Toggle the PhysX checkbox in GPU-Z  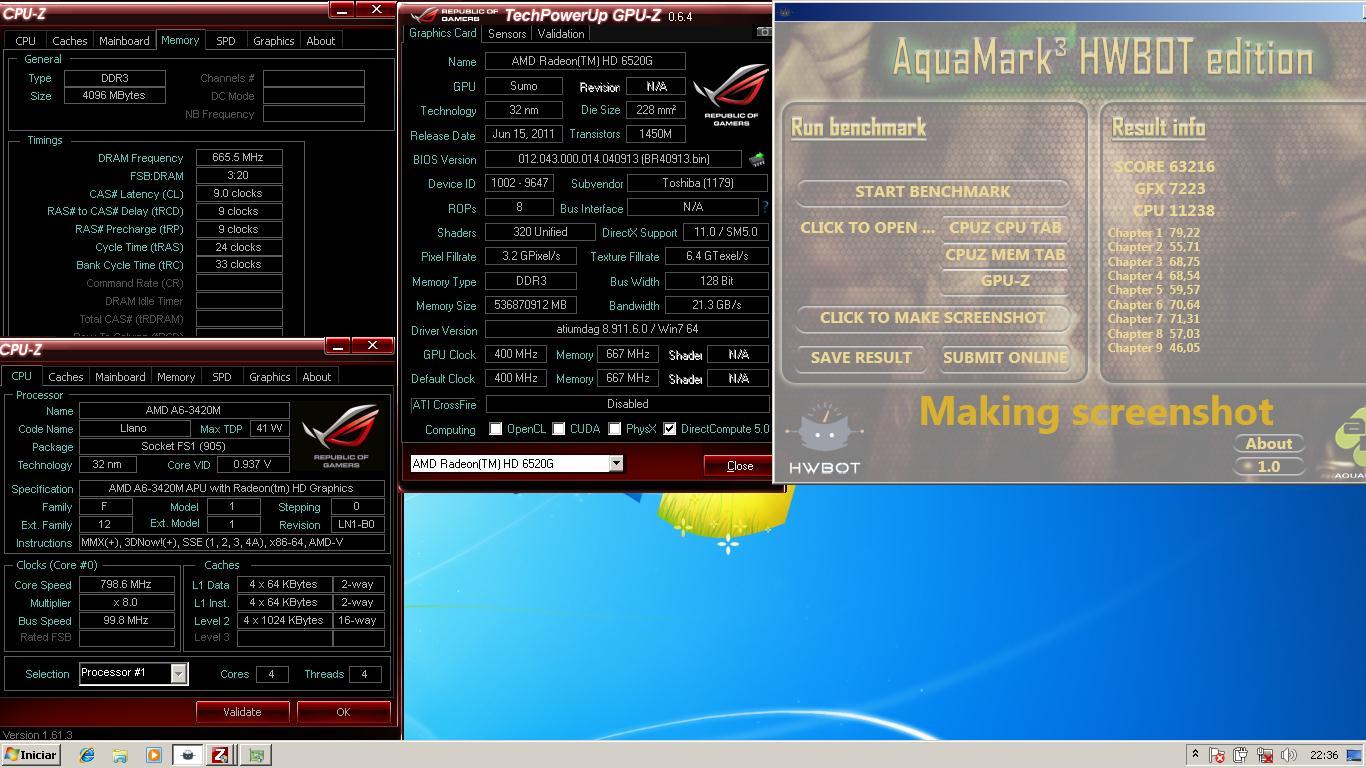614,429
